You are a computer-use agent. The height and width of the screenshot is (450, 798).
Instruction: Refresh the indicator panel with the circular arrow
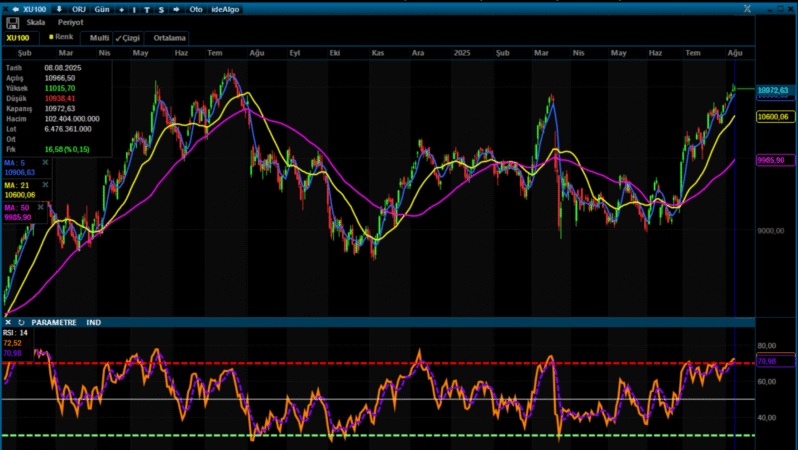[x=21, y=322]
